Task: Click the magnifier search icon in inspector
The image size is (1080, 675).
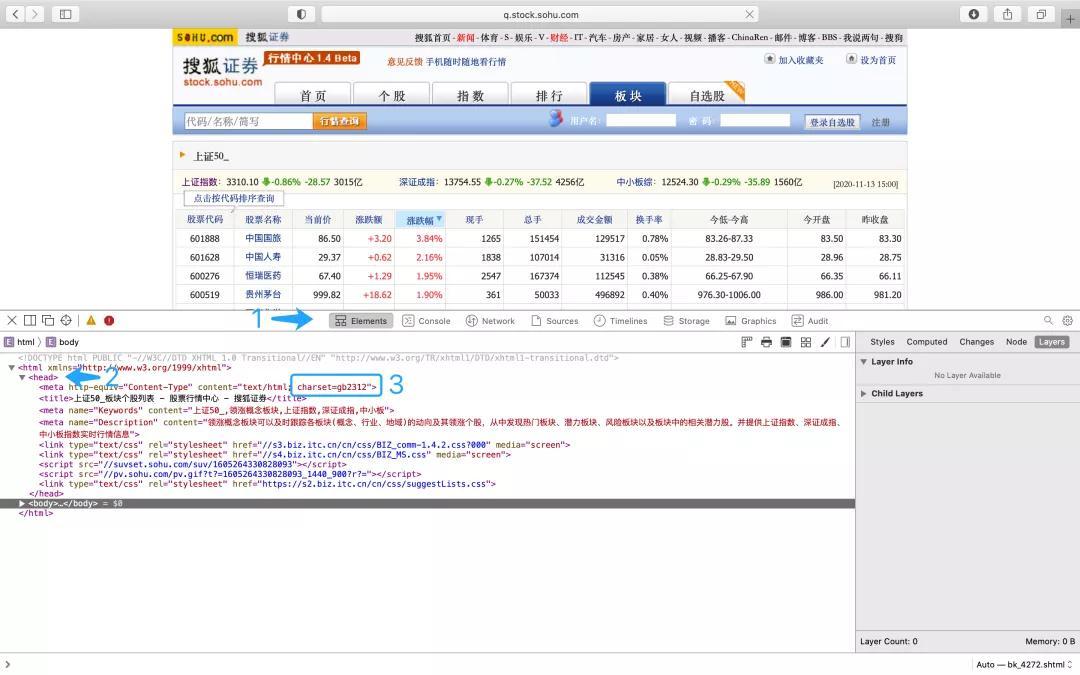Action: 1048,320
